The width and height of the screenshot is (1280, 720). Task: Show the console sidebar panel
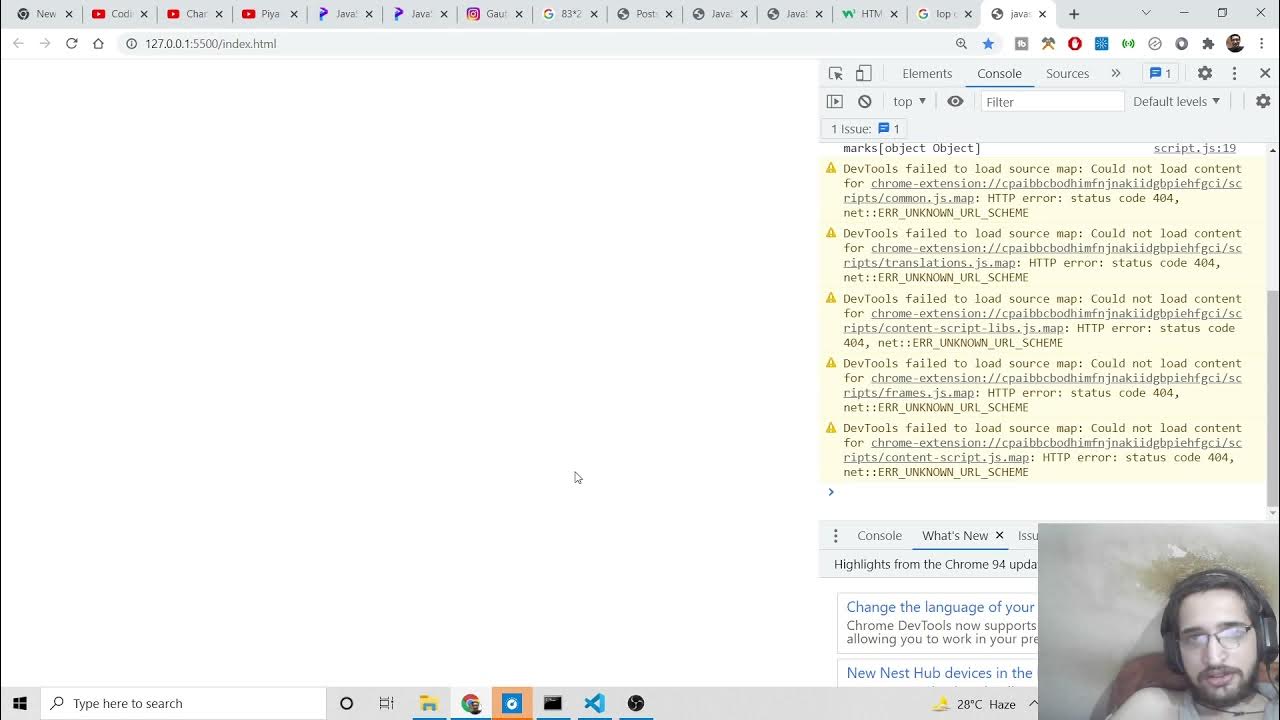(835, 101)
